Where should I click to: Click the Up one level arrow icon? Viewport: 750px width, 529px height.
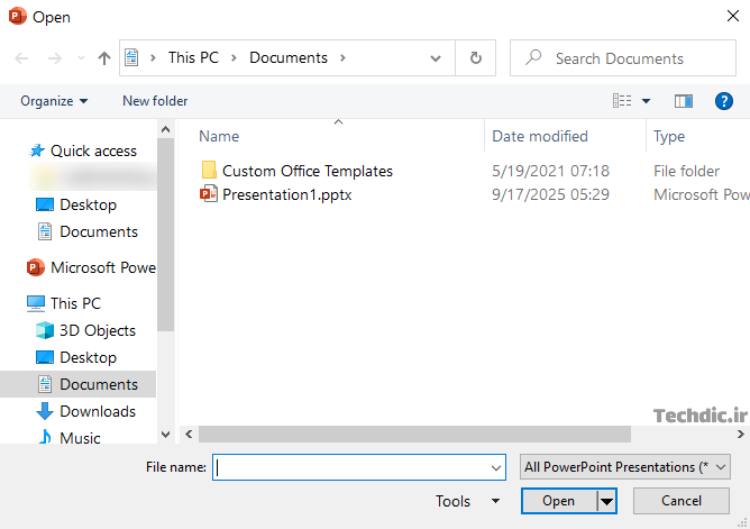(x=104, y=59)
